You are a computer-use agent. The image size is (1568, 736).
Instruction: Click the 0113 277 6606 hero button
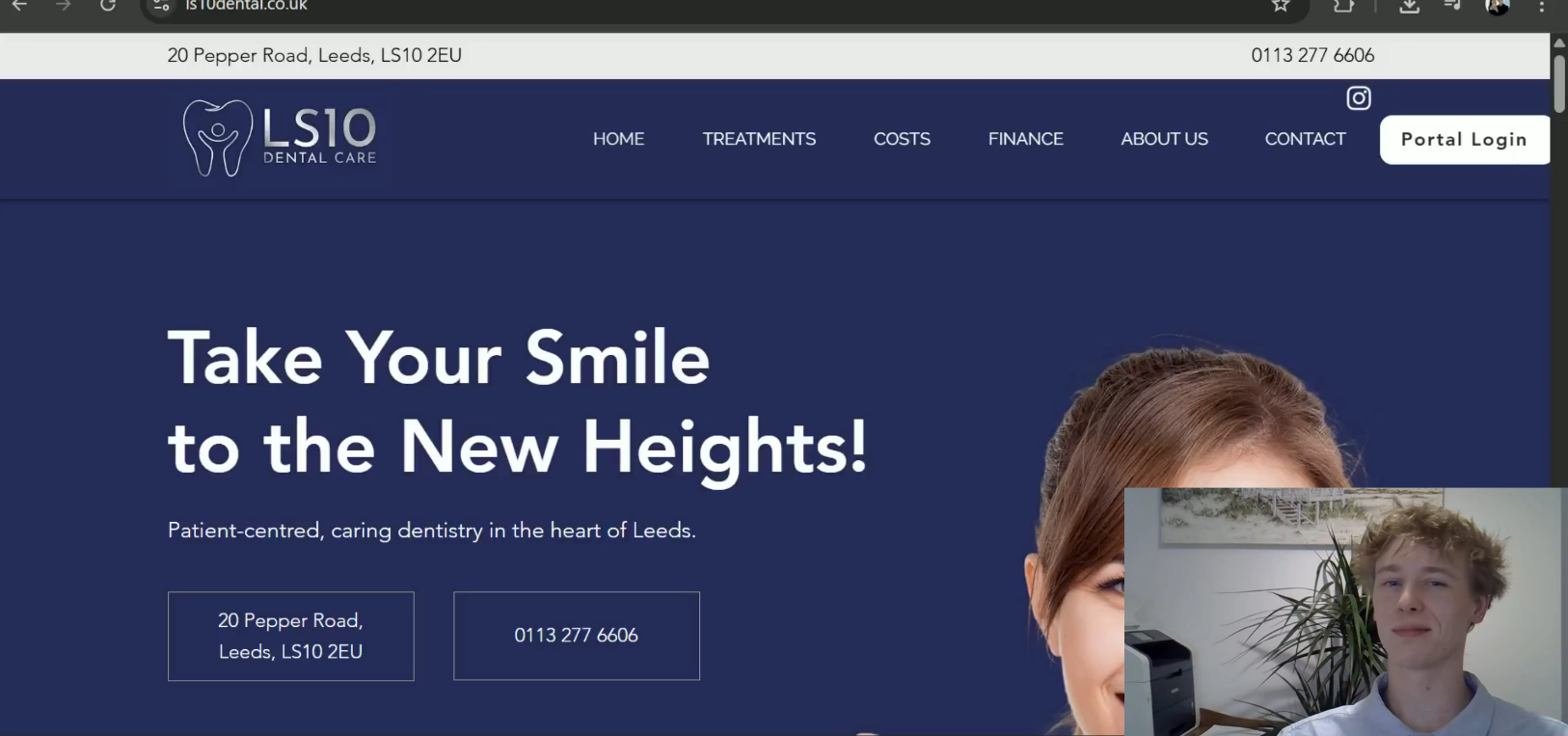click(x=577, y=636)
